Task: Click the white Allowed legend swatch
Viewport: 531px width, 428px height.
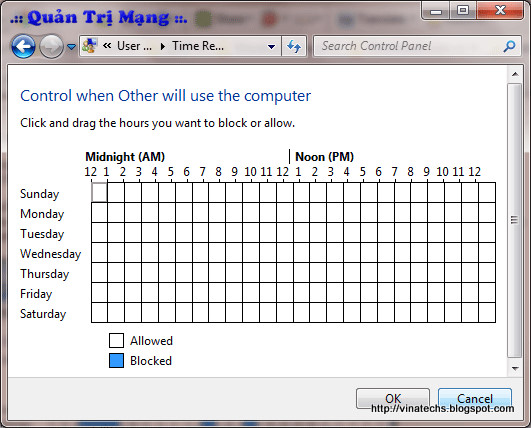Action: (x=116, y=340)
